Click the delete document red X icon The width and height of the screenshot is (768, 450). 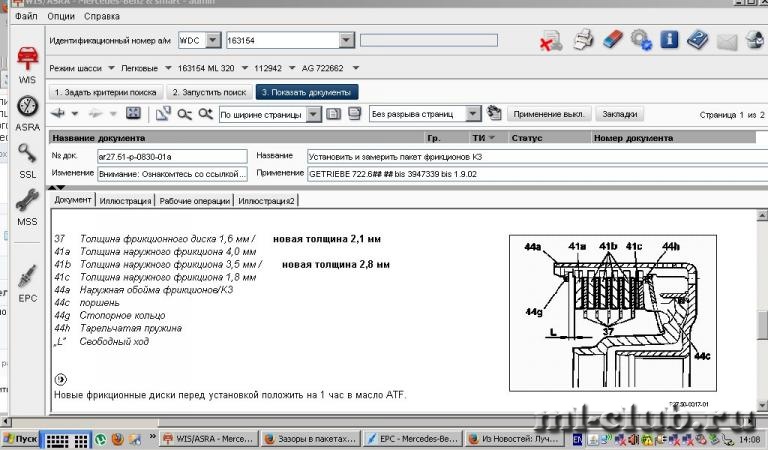click(x=551, y=41)
